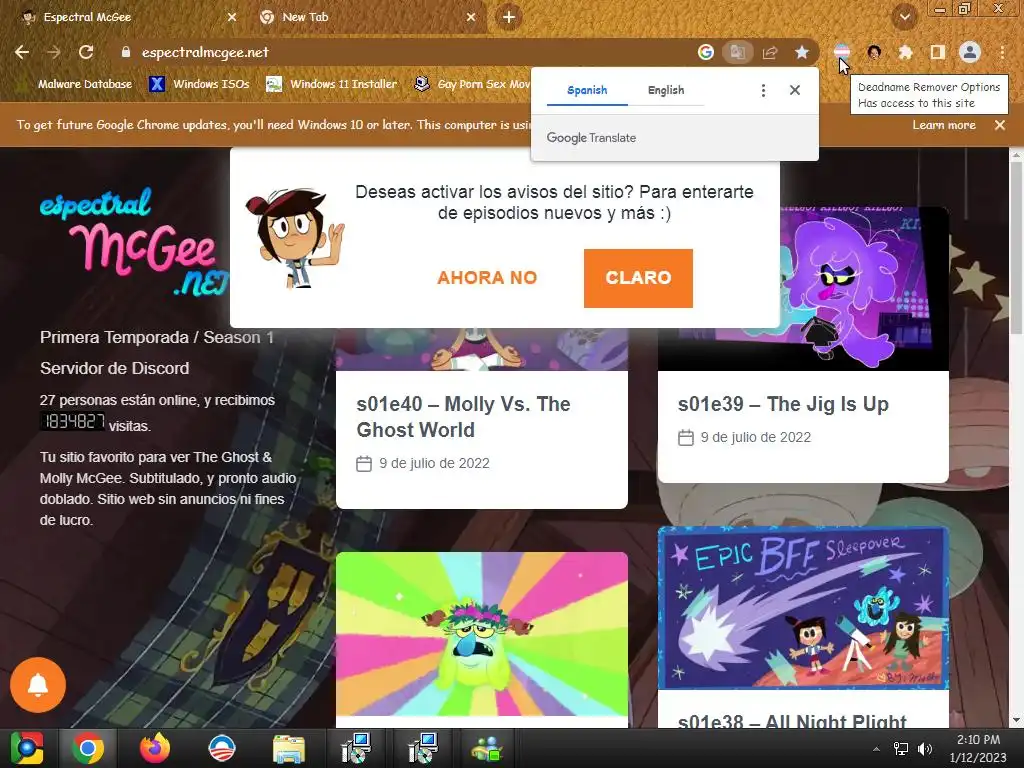
Task: Click the translate page icon
Action: 737,52
